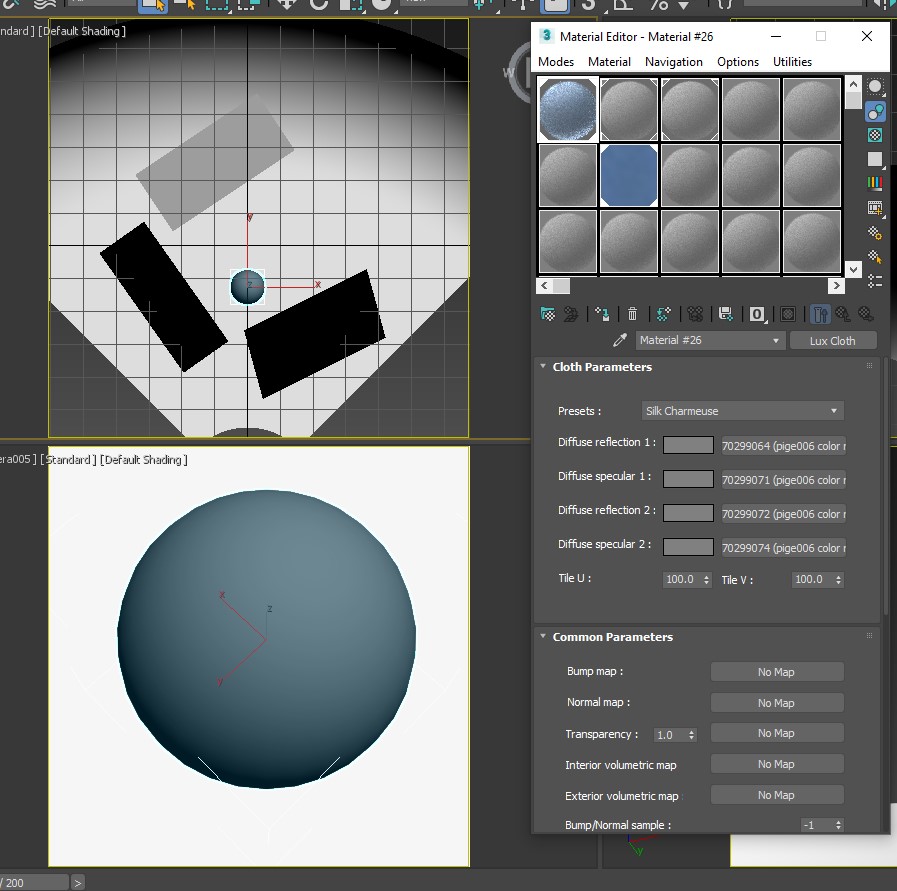Select the blue material sample slot

[628, 175]
